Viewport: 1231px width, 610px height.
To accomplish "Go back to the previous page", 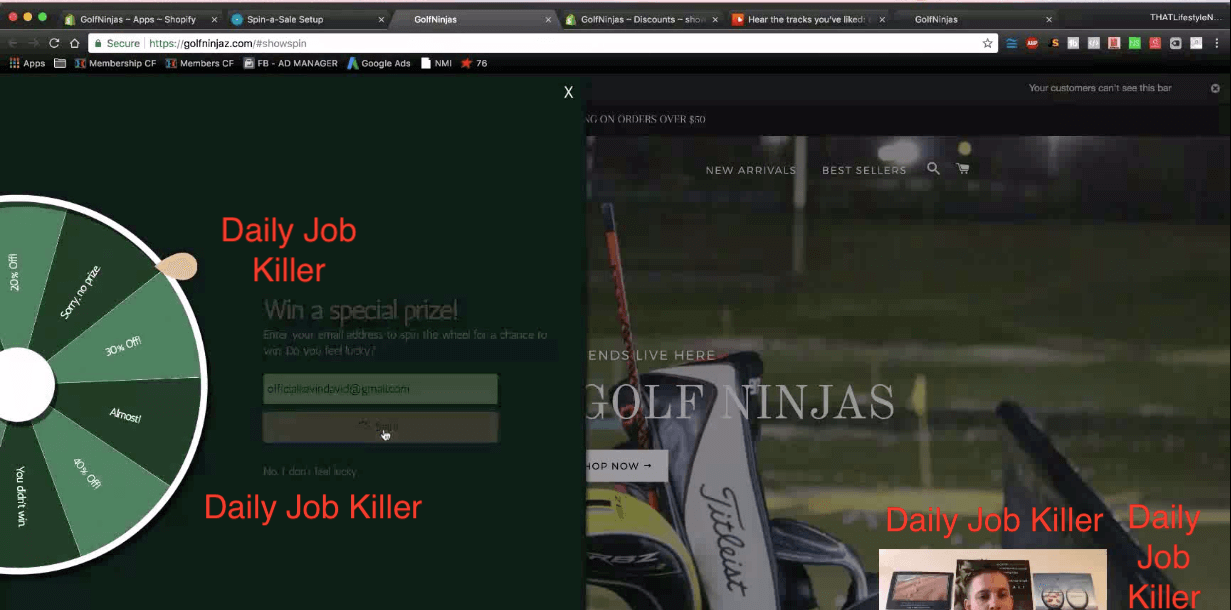I will [x=13, y=43].
